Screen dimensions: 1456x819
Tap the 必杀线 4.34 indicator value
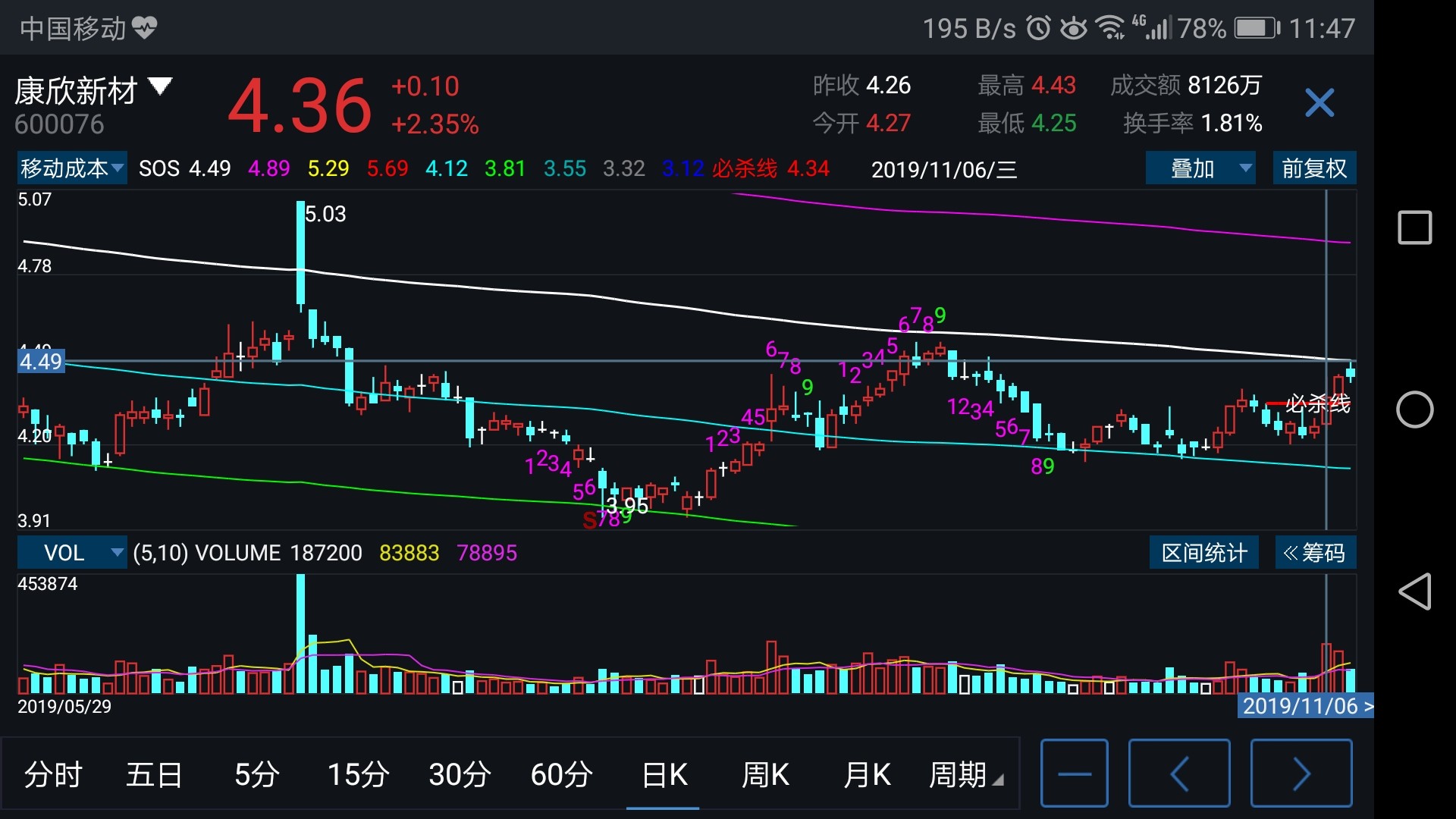click(770, 168)
